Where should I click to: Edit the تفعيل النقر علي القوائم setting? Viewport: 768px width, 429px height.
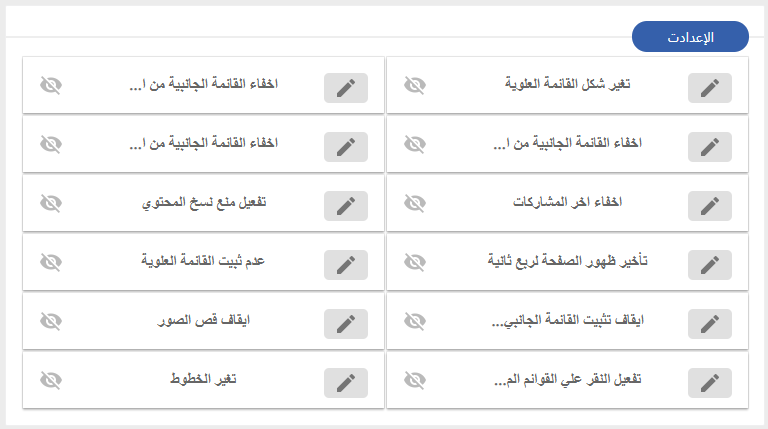[x=710, y=383]
